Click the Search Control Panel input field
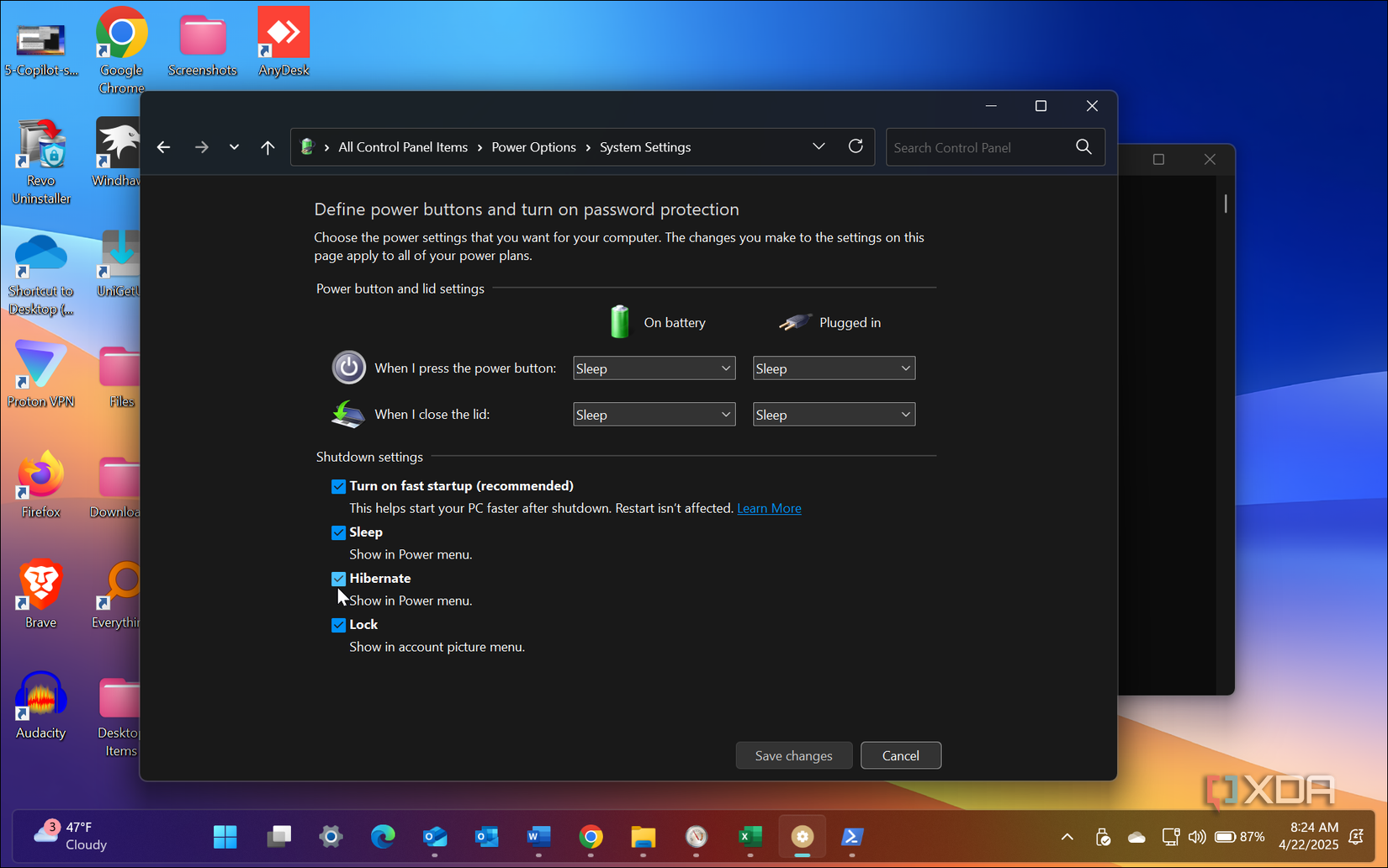 pos(976,146)
